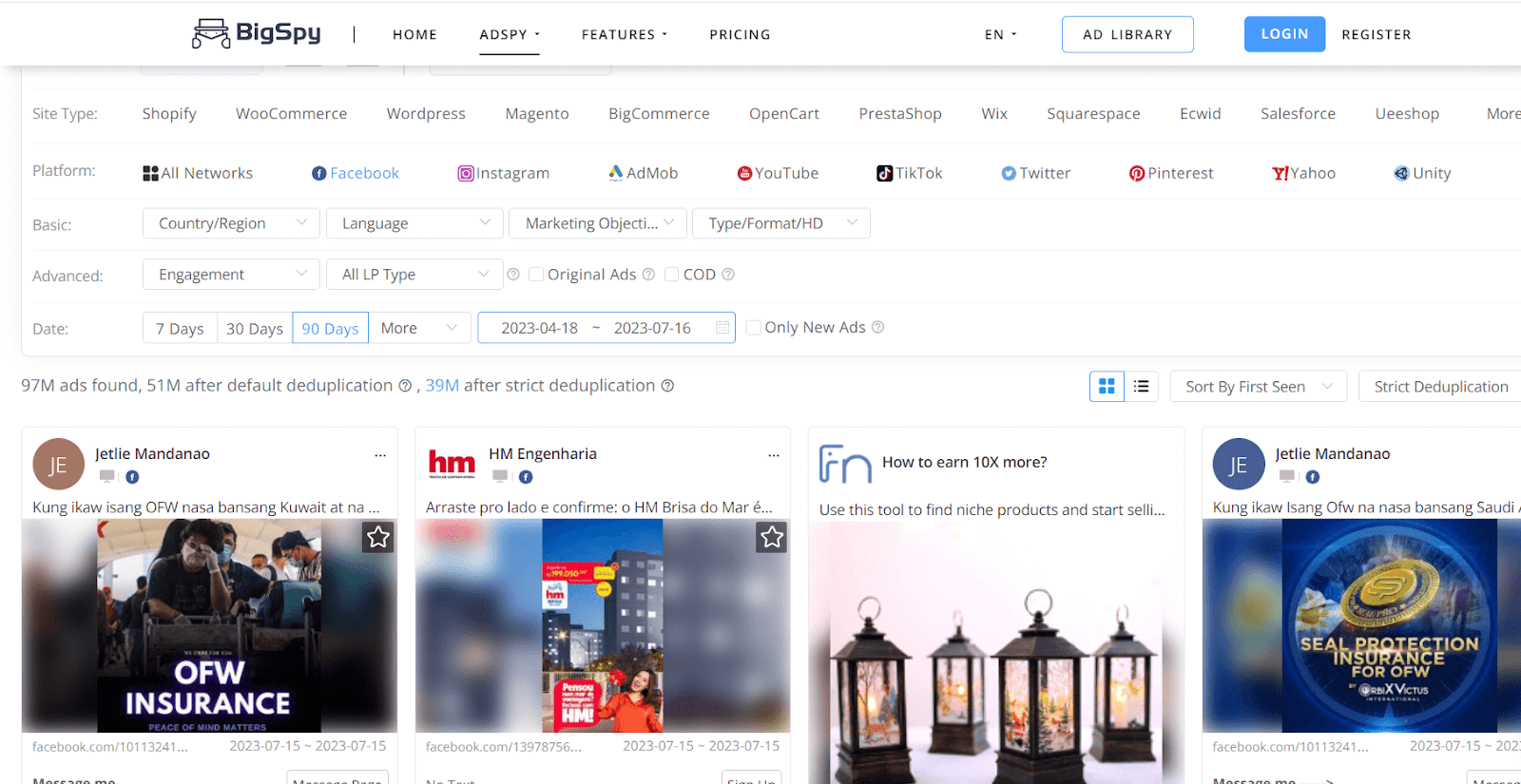Switch to grid view layout
Screen dimensions: 1521x784
[x=1107, y=387]
